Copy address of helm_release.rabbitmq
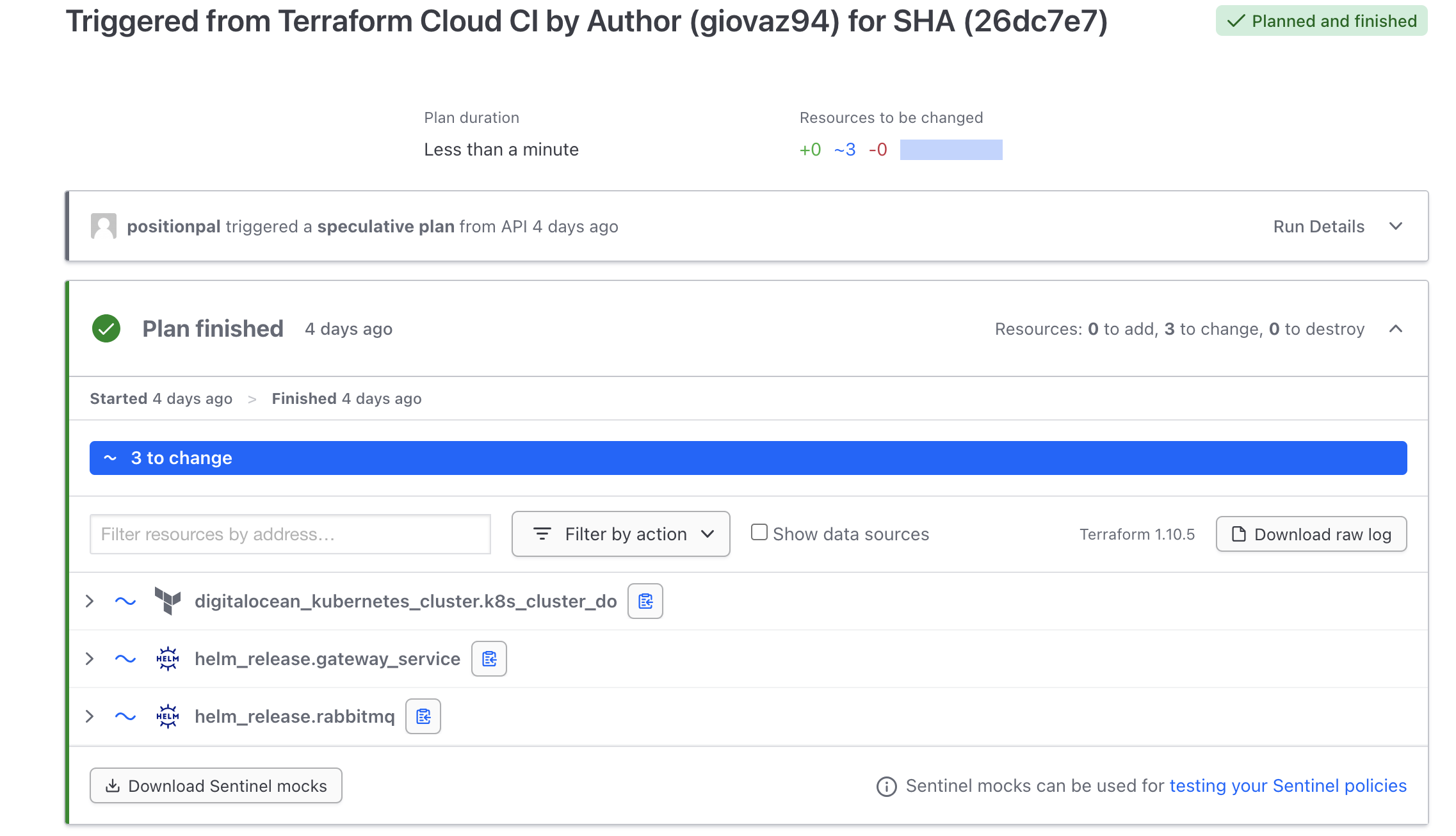 click(423, 716)
